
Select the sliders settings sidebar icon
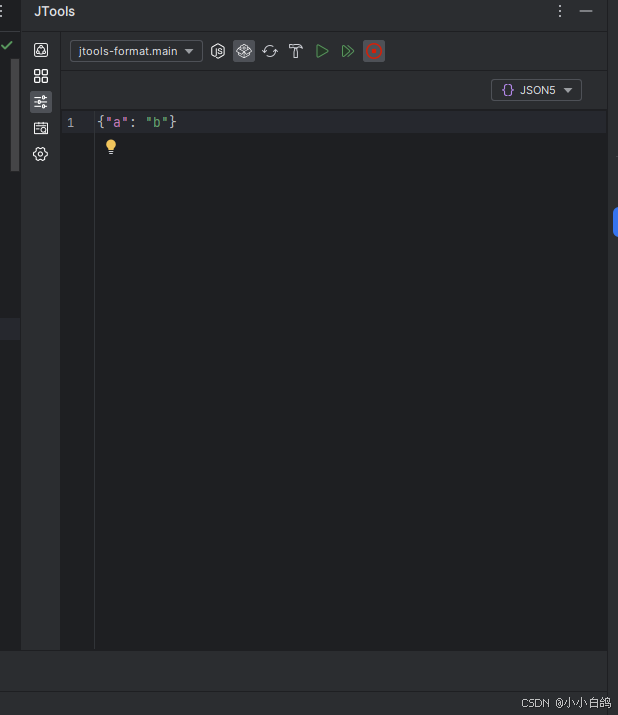pos(41,102)
